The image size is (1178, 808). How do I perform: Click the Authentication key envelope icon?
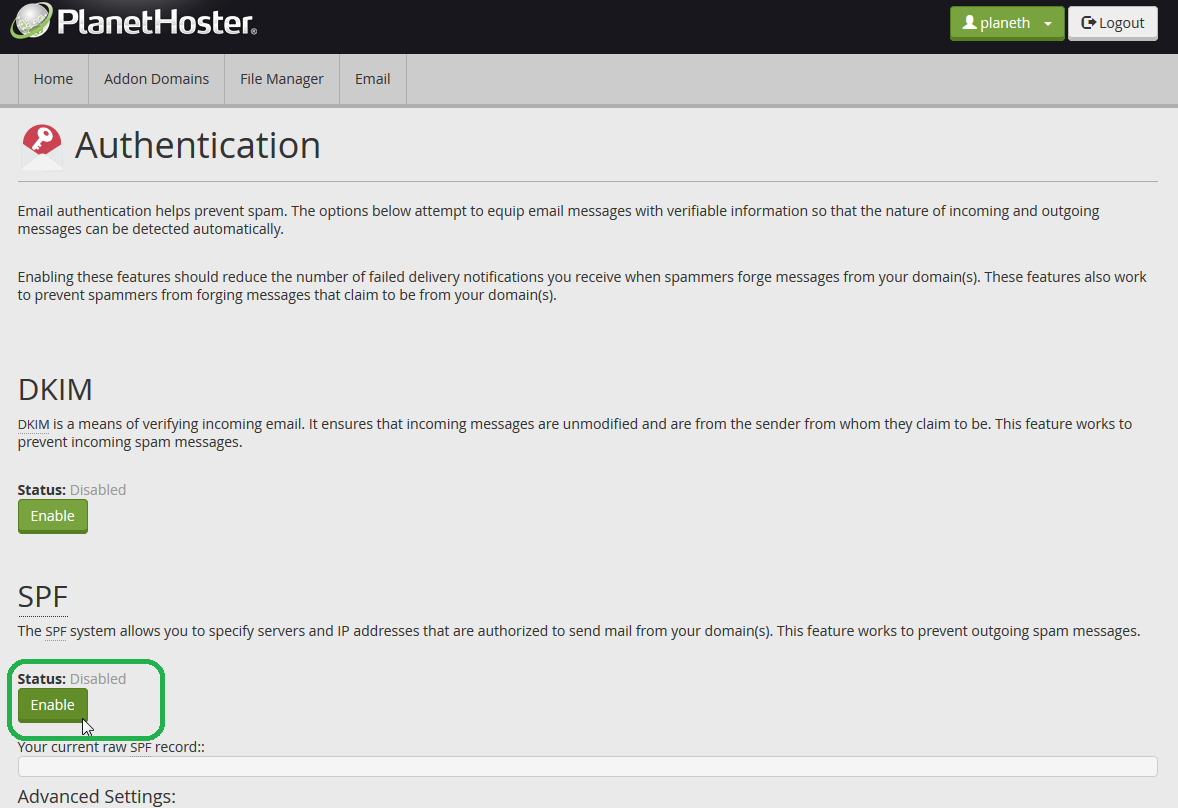(41, 147)
